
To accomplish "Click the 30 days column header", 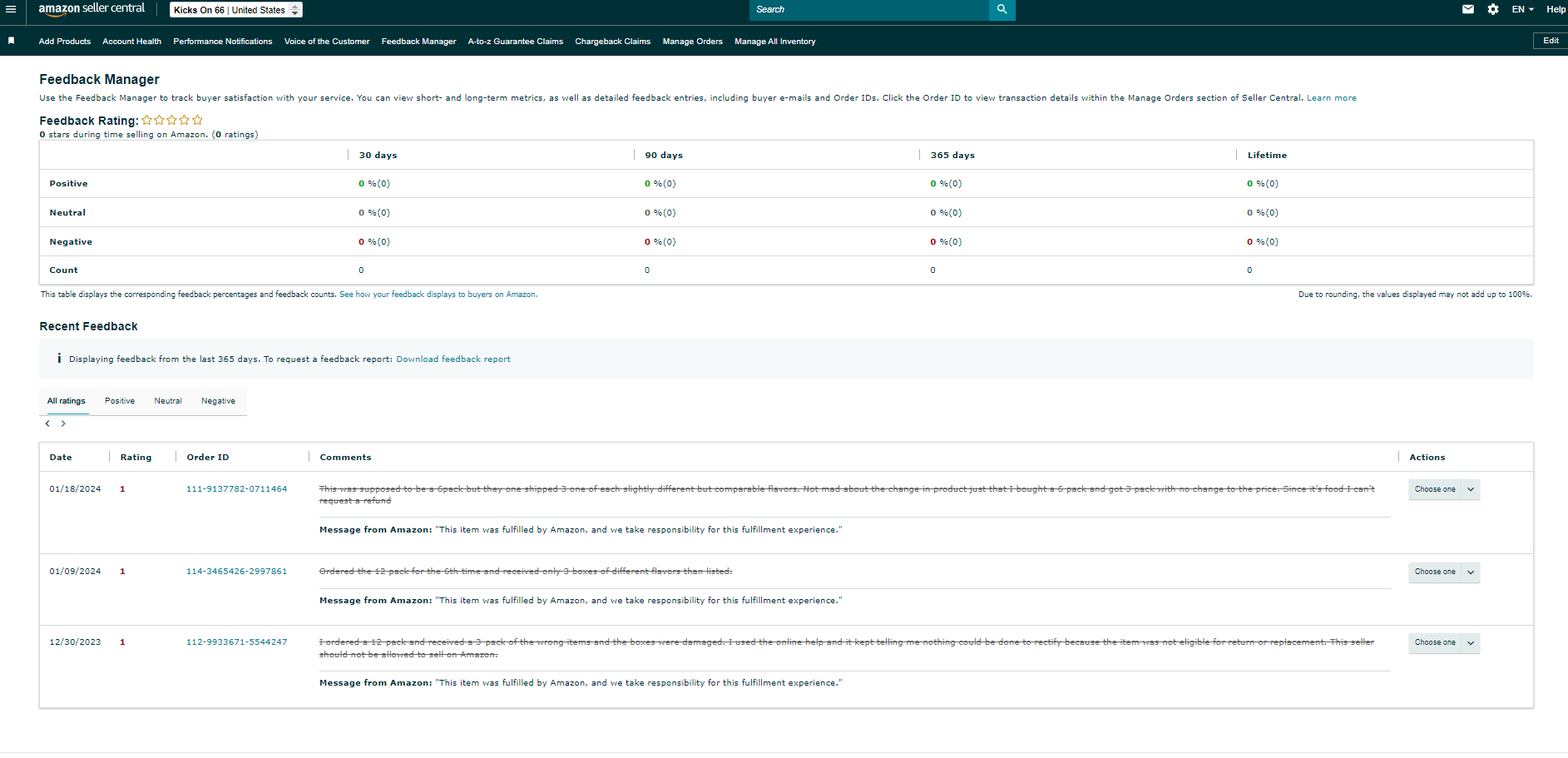I will pyautogui.click(x=378, y=156).
